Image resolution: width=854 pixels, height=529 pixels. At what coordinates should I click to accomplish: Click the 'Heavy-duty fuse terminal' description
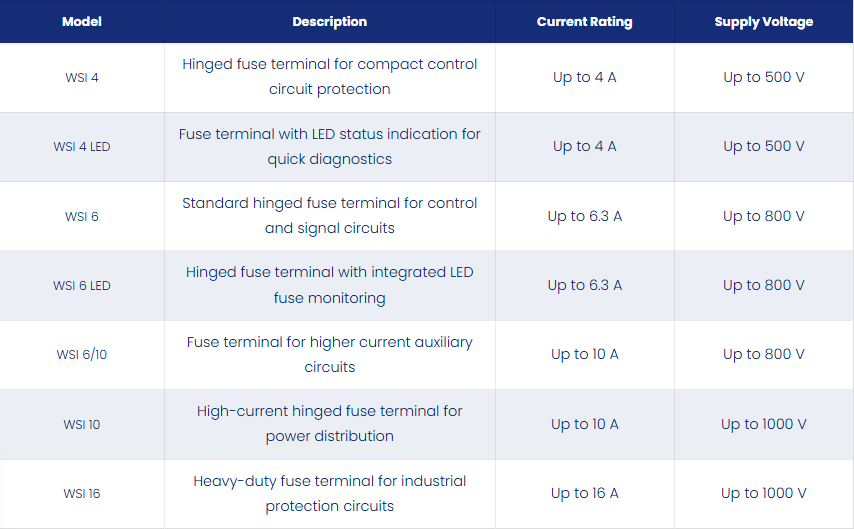click(330, 494)
